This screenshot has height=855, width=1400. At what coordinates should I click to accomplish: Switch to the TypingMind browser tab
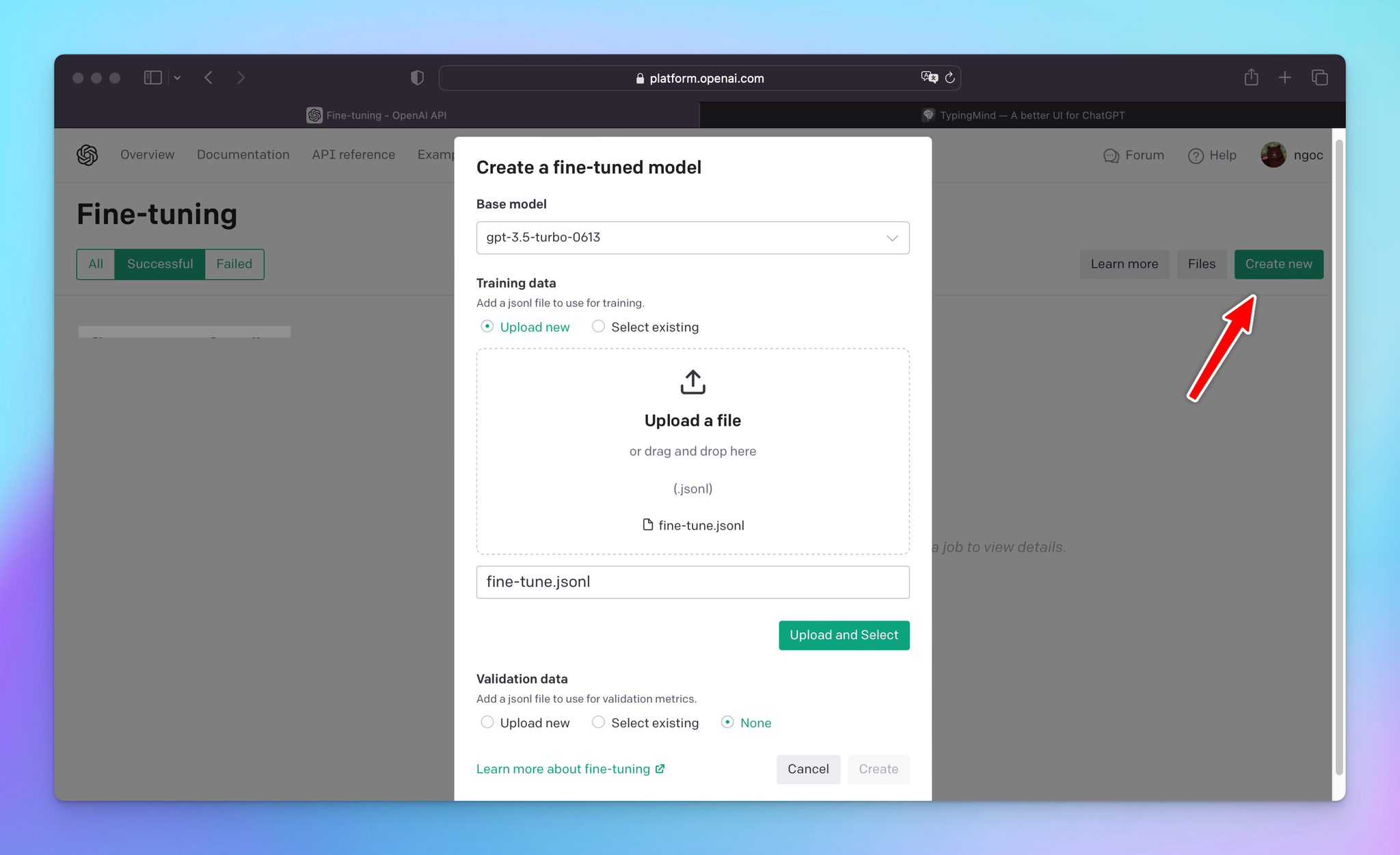[x=1023, y=115]
